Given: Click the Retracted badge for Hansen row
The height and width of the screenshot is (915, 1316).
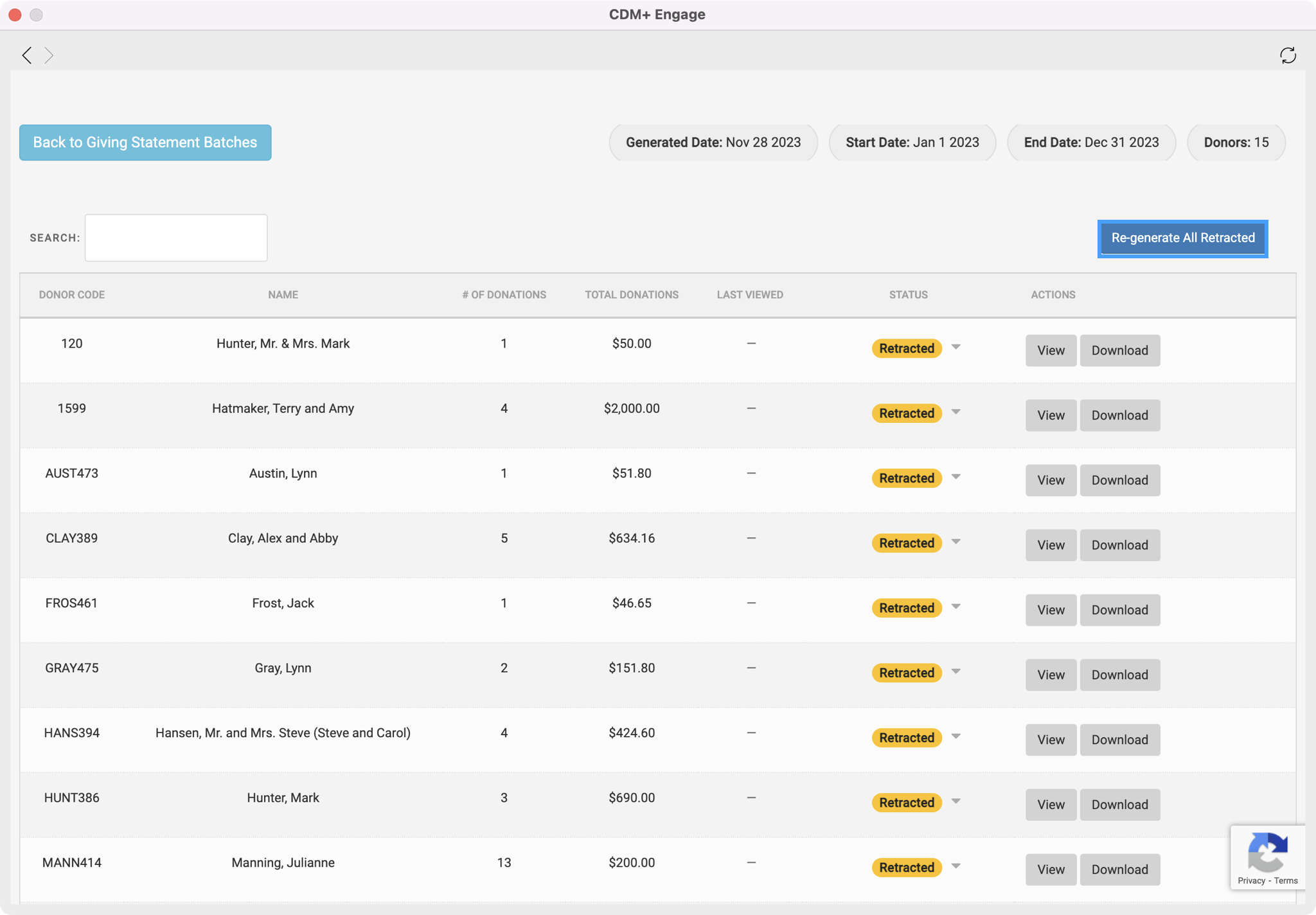Looking at the screenshot, I should point(906,738).
